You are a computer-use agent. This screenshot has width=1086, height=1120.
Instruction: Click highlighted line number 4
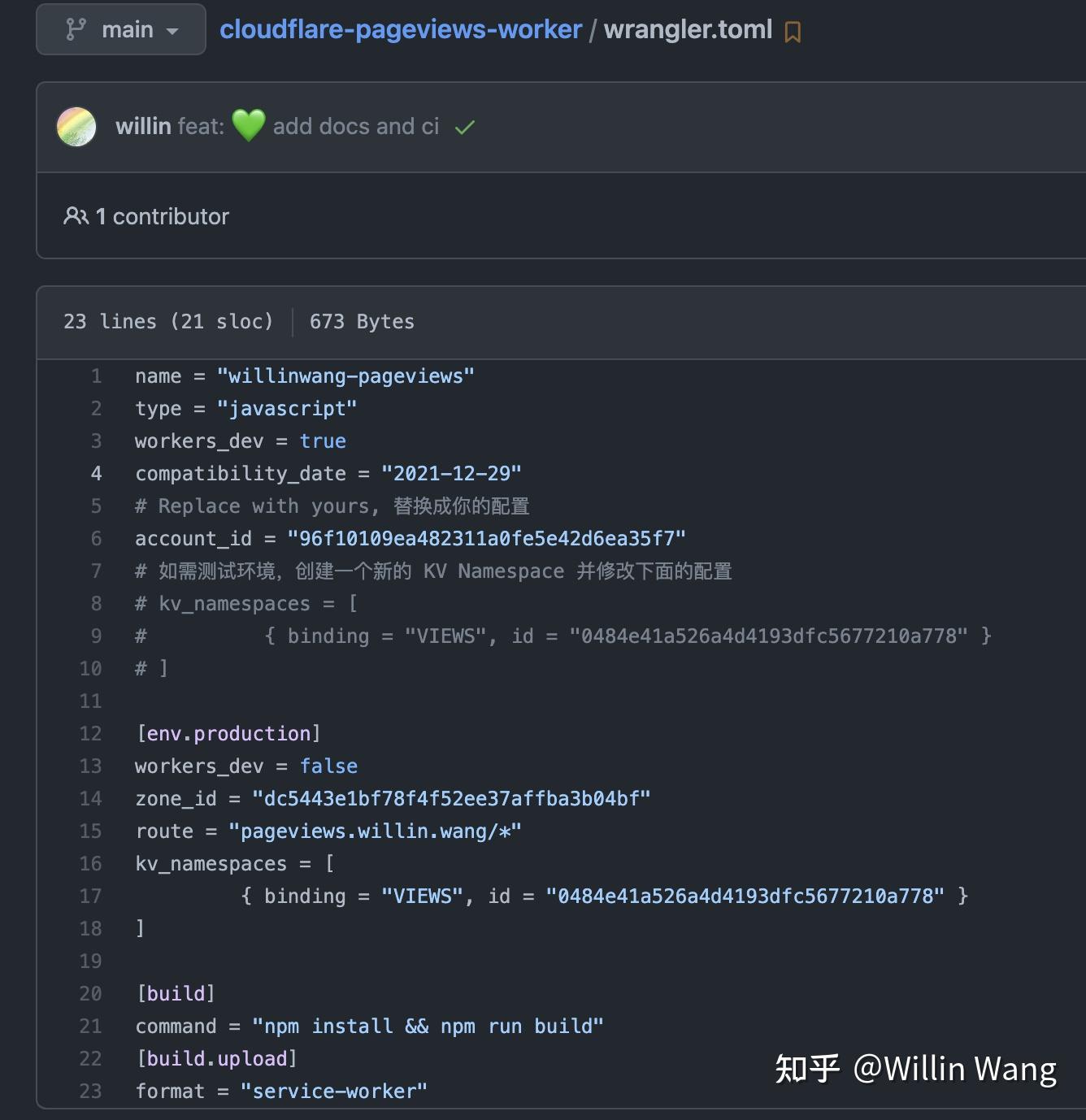[x=96, y=473]
